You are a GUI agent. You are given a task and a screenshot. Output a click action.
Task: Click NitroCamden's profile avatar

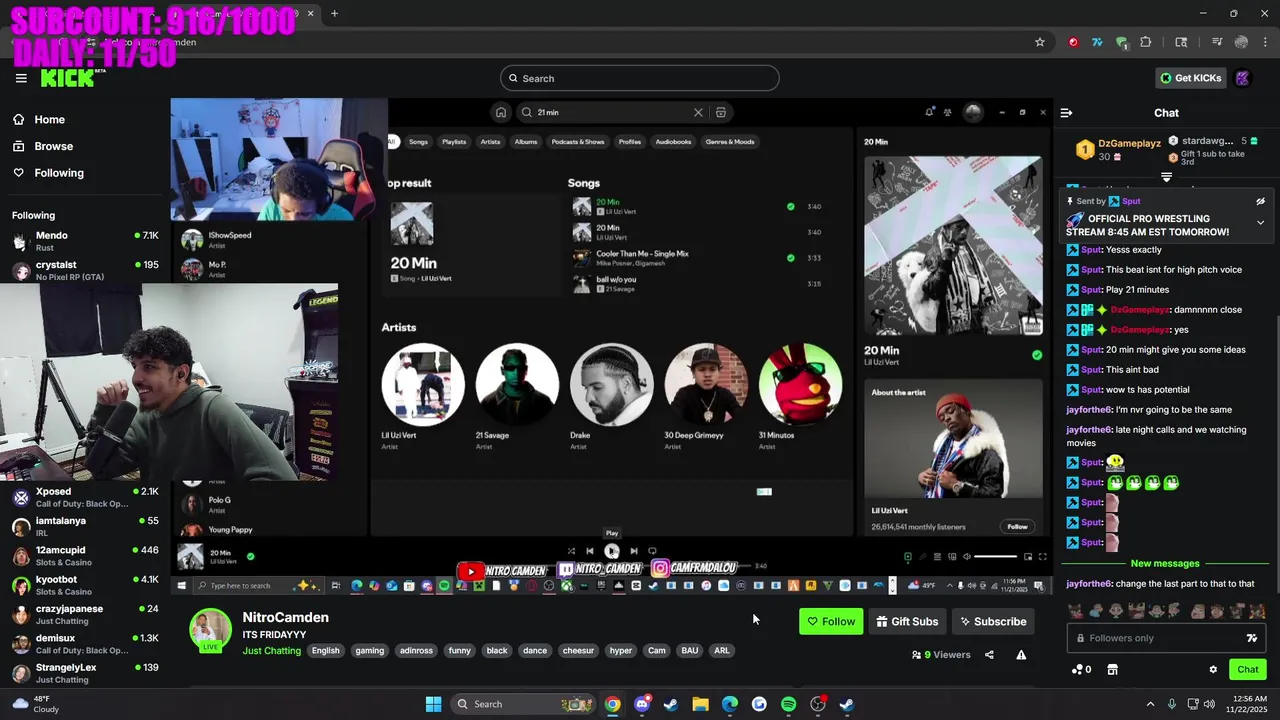(211, 630)
